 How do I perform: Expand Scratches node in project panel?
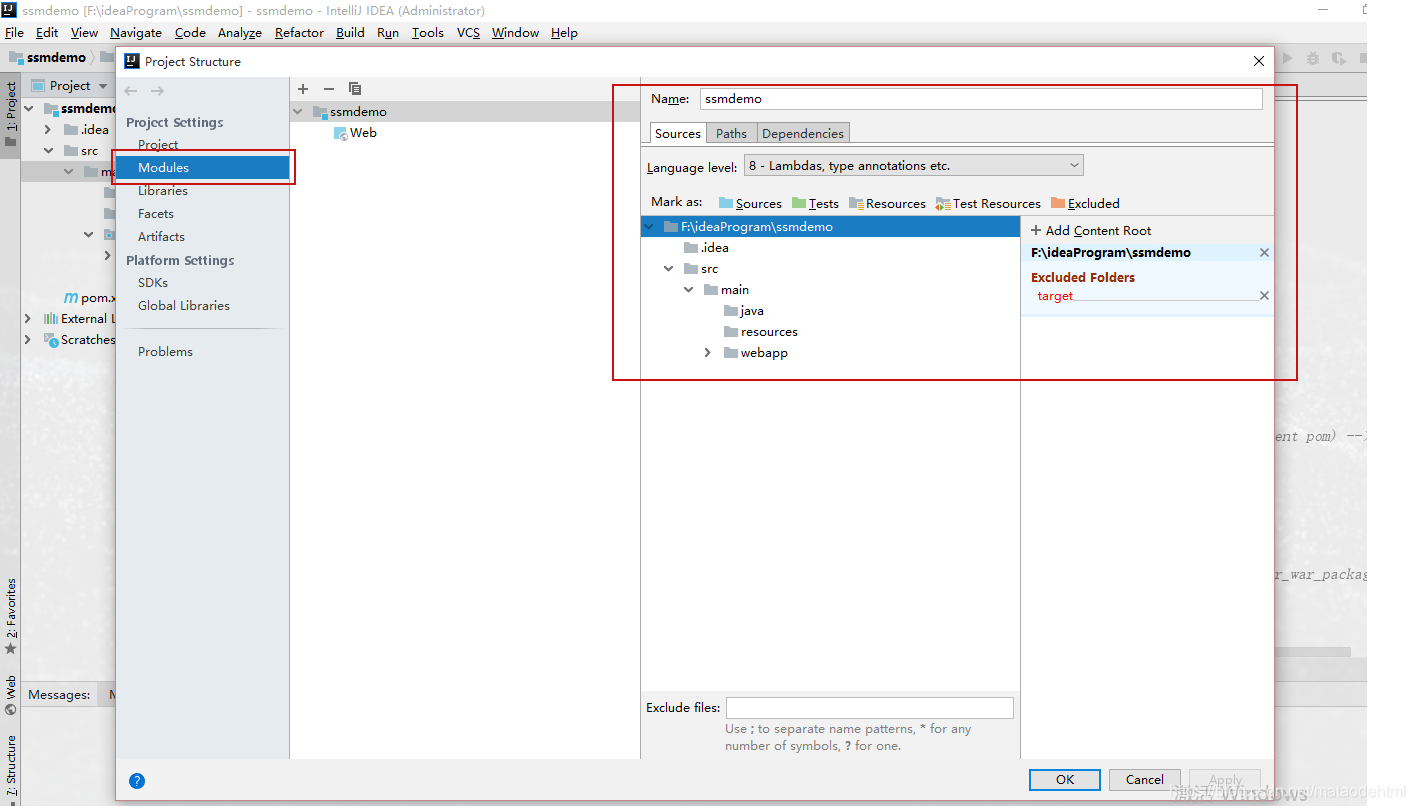click(28, 340)
